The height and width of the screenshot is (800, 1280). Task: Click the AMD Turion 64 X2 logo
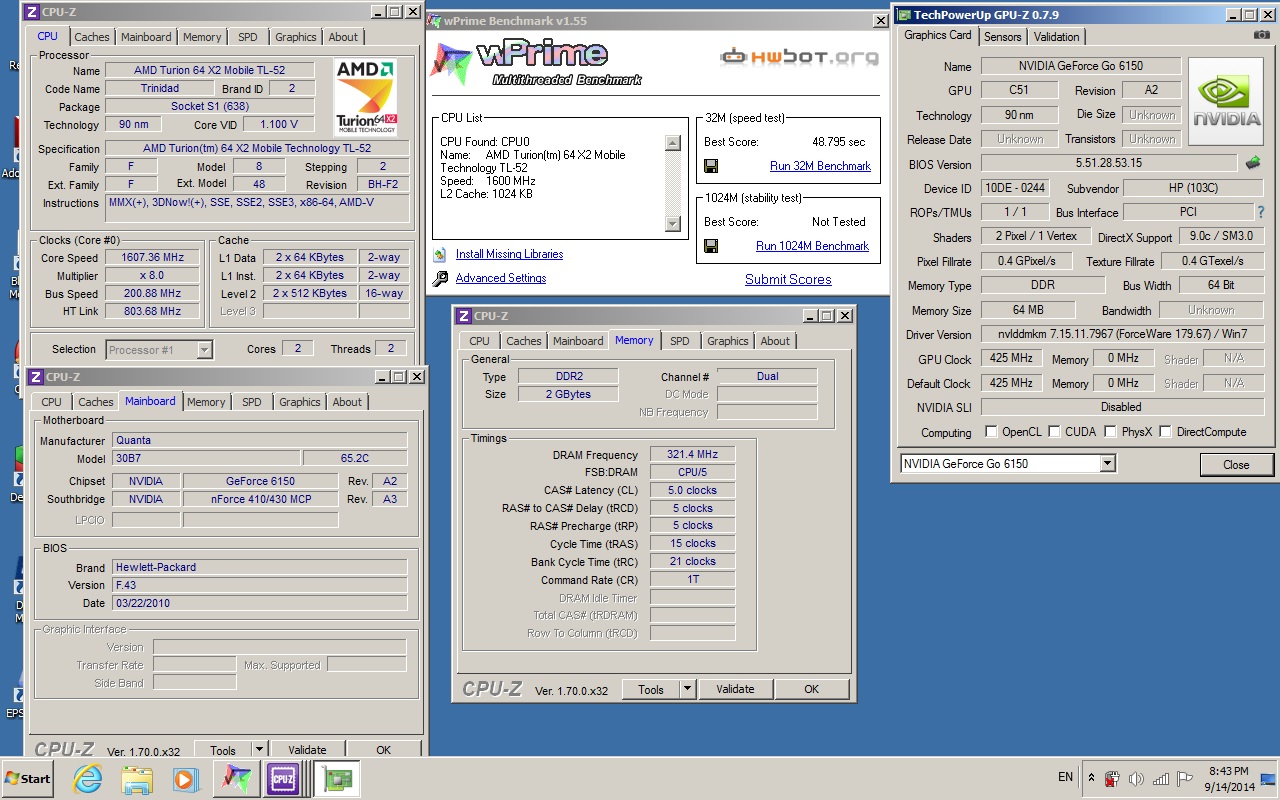366,97
